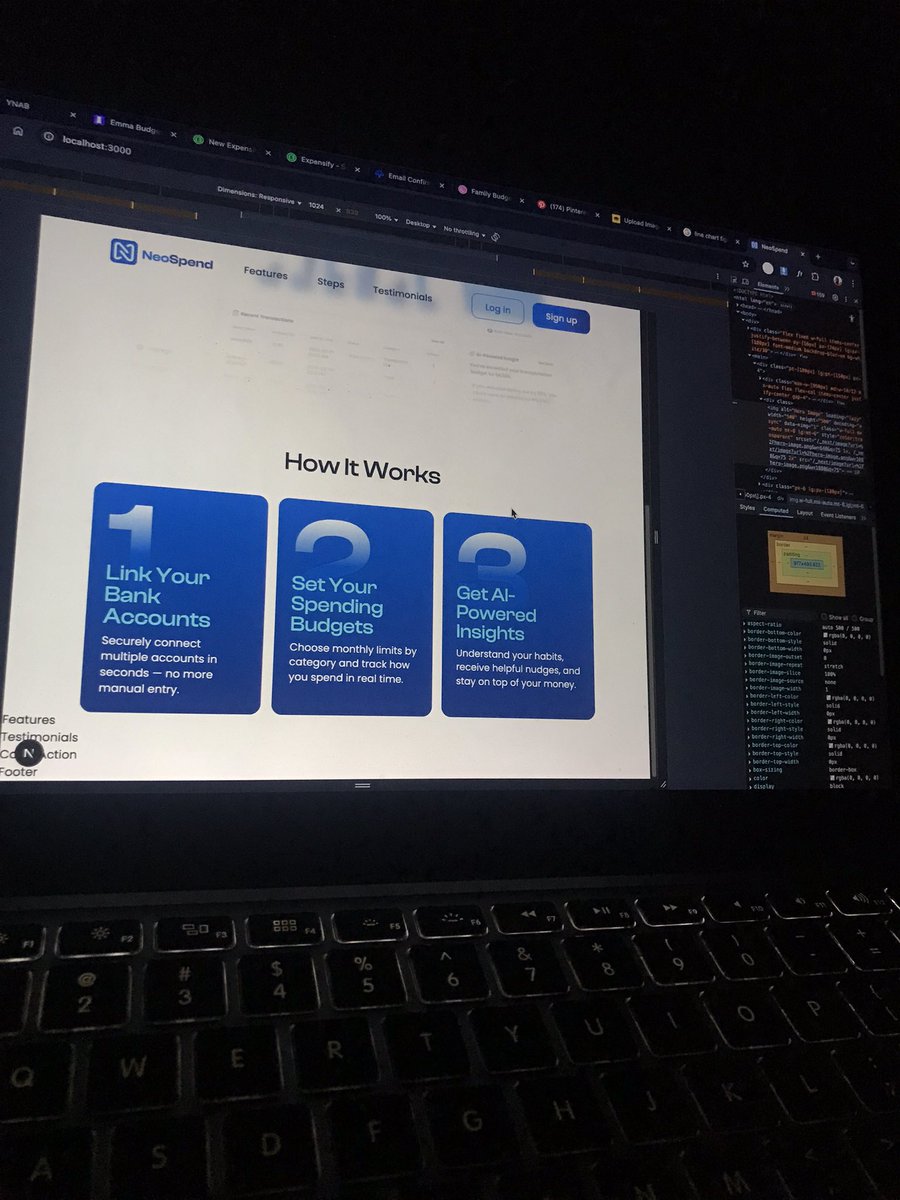Click the border-bottom-color rgba swatch
This screenshot has width=900, height=1200.
pyautogui.click(x=825, y=634)
